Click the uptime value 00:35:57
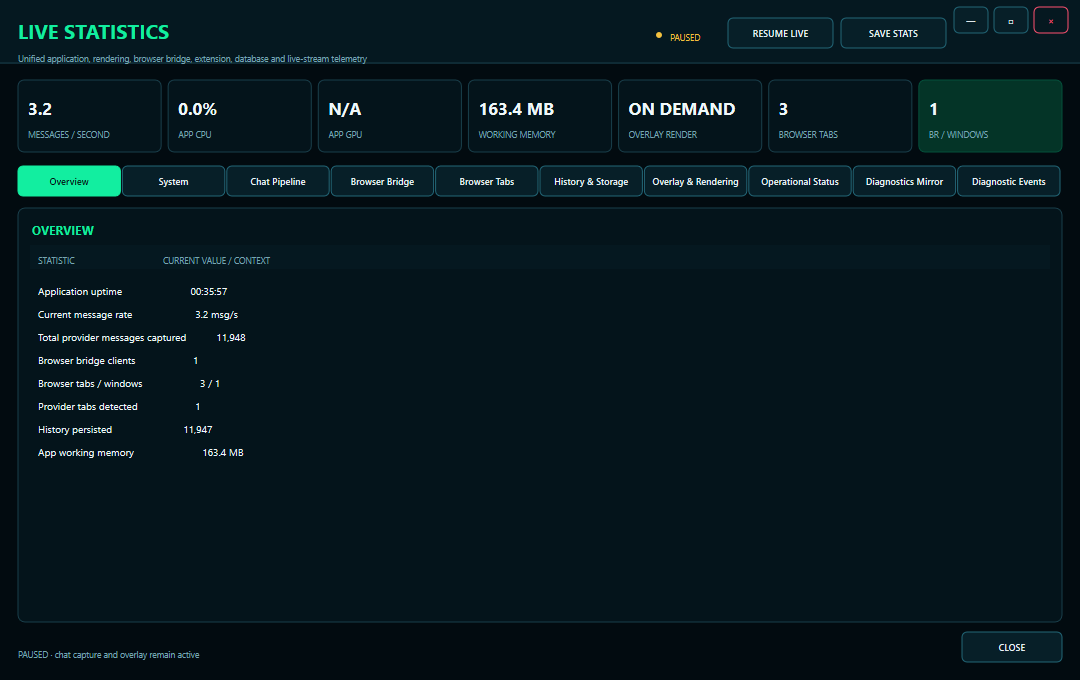The height and width of the screenshot is (680, 1080). pos(209,291)
